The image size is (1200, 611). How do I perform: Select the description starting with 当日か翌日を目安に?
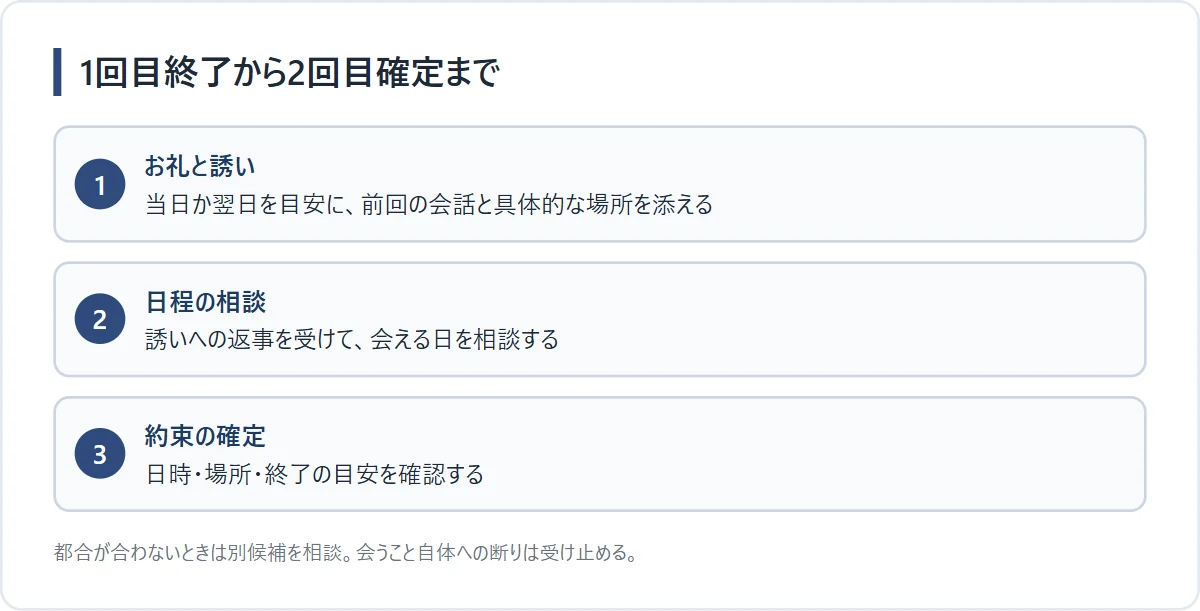pyautogui.click(x=429, y=205)
